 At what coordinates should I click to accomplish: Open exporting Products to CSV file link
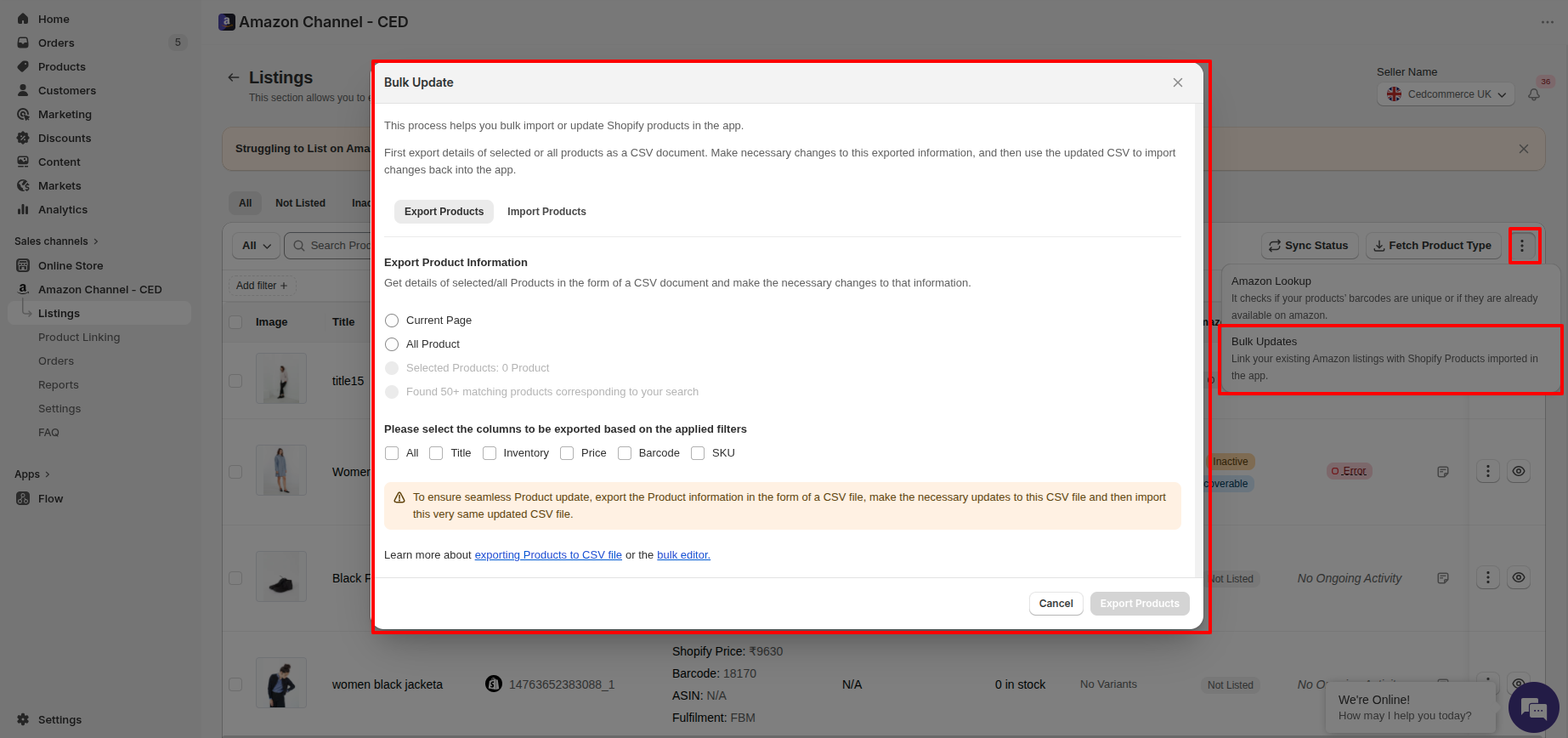click(x=548, y=555)
